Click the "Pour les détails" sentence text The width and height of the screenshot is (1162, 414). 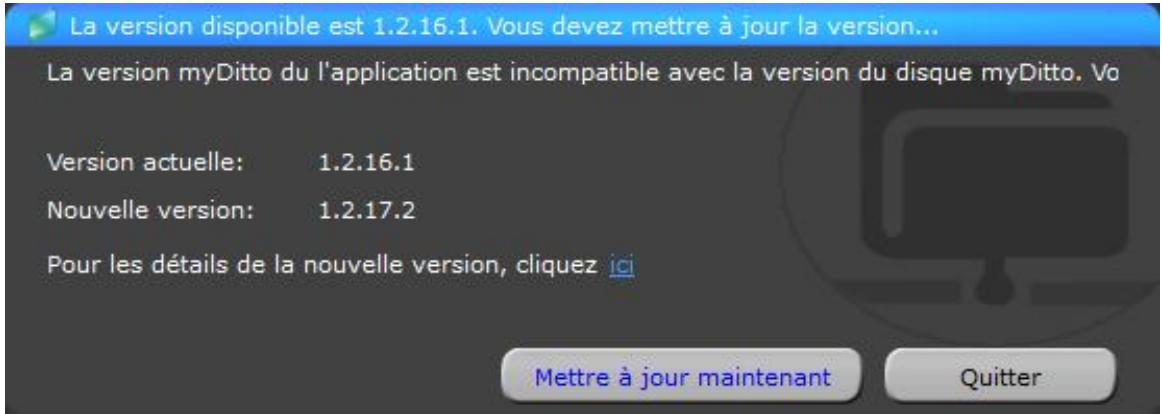click(322, 264)
